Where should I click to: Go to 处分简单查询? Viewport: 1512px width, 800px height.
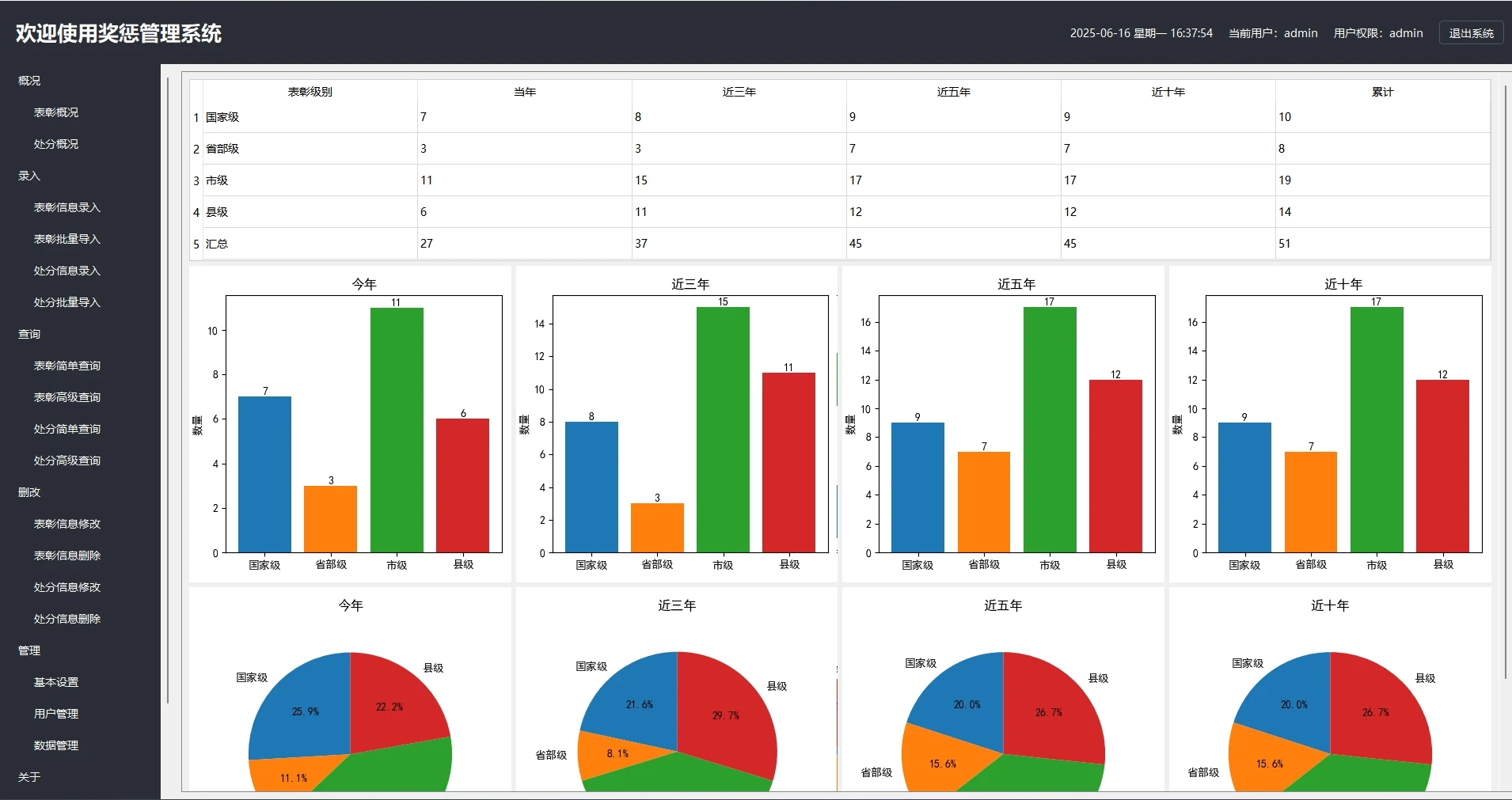click(67, 429)
